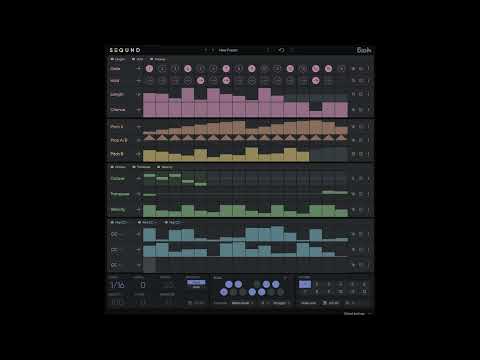Select pattern slot 12 in pattern grid

tap(364, 292)
